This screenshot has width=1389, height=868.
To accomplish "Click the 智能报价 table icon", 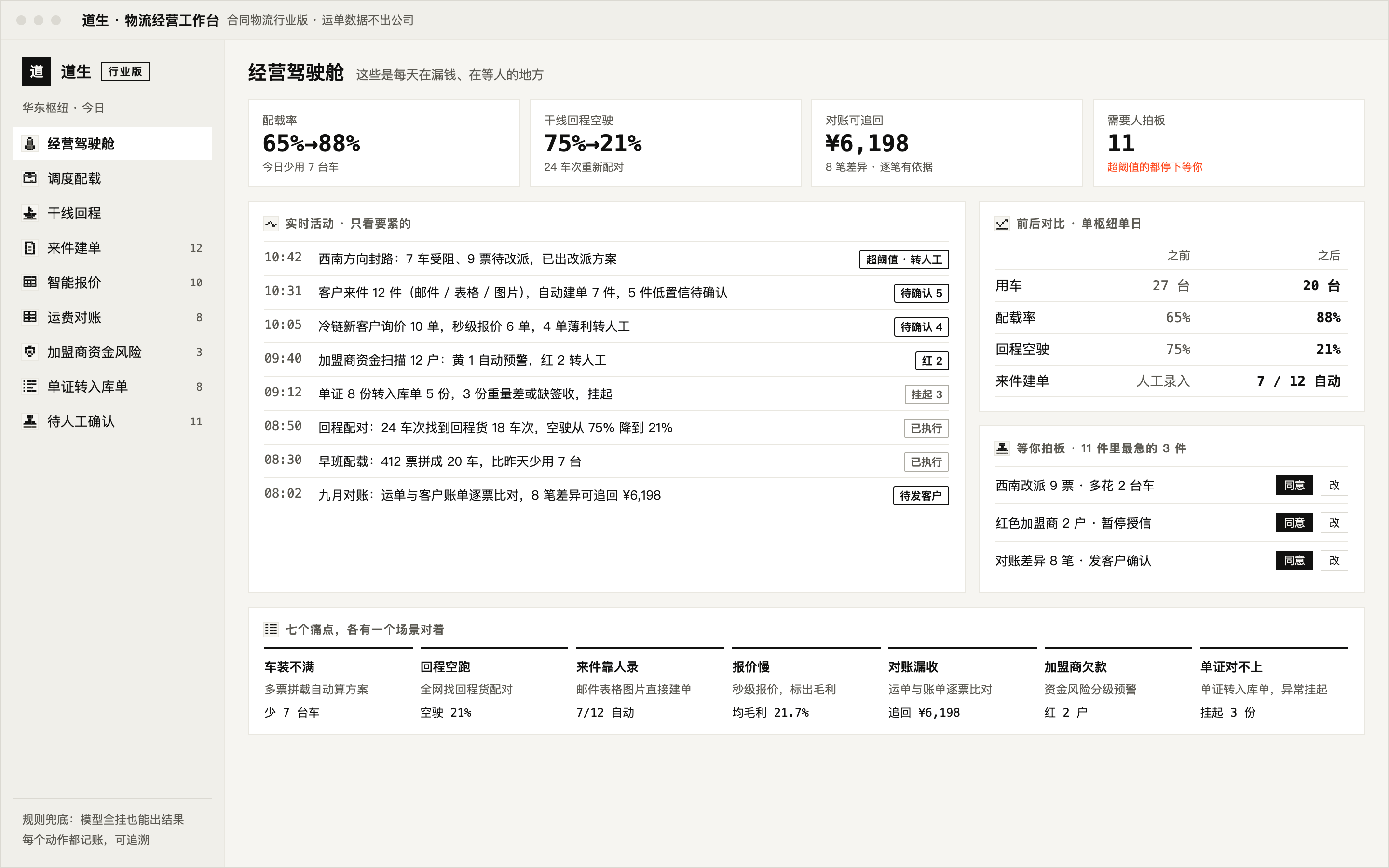I will click(x=30, y=283).
